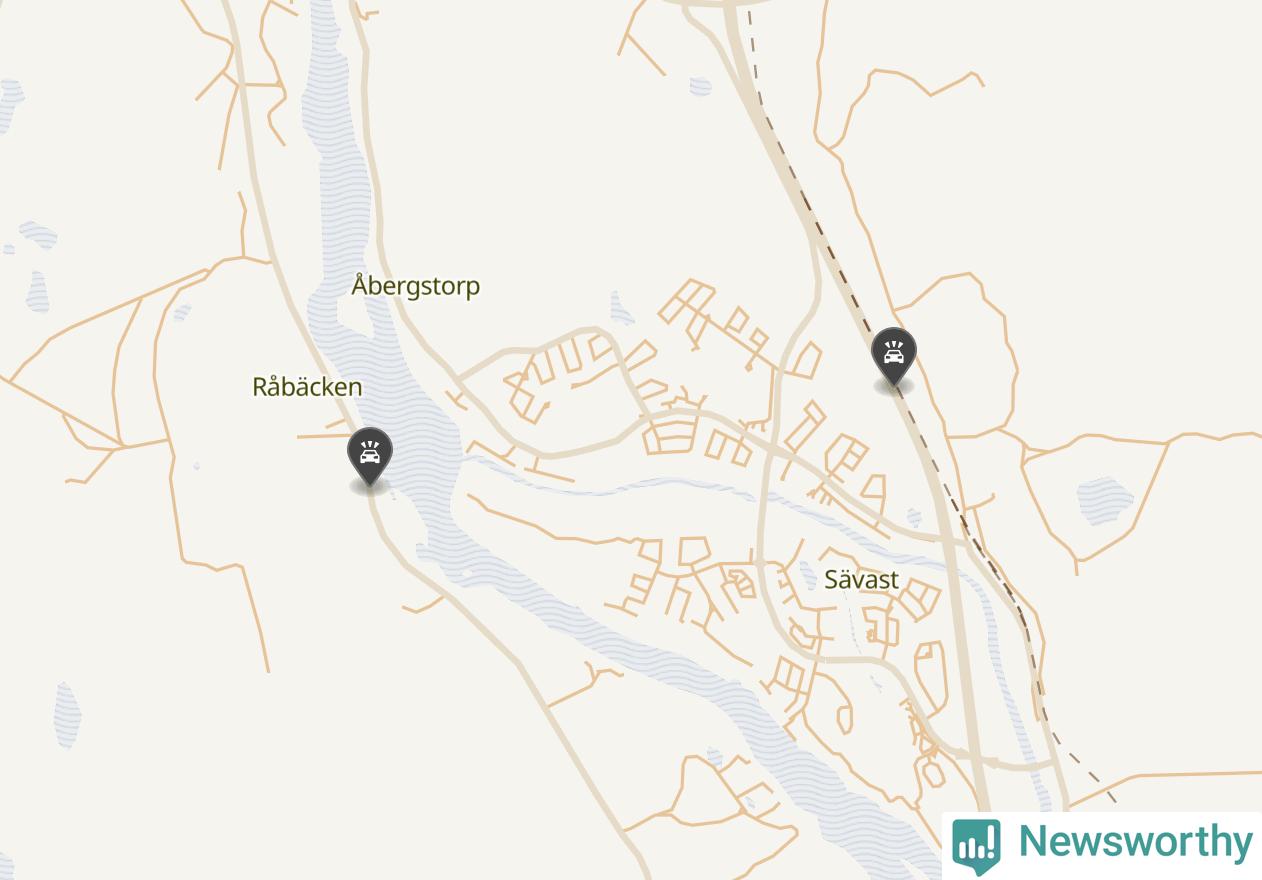Open the Newsworthy text link
Screen dimensions: 1262x880
point(1135,842)
